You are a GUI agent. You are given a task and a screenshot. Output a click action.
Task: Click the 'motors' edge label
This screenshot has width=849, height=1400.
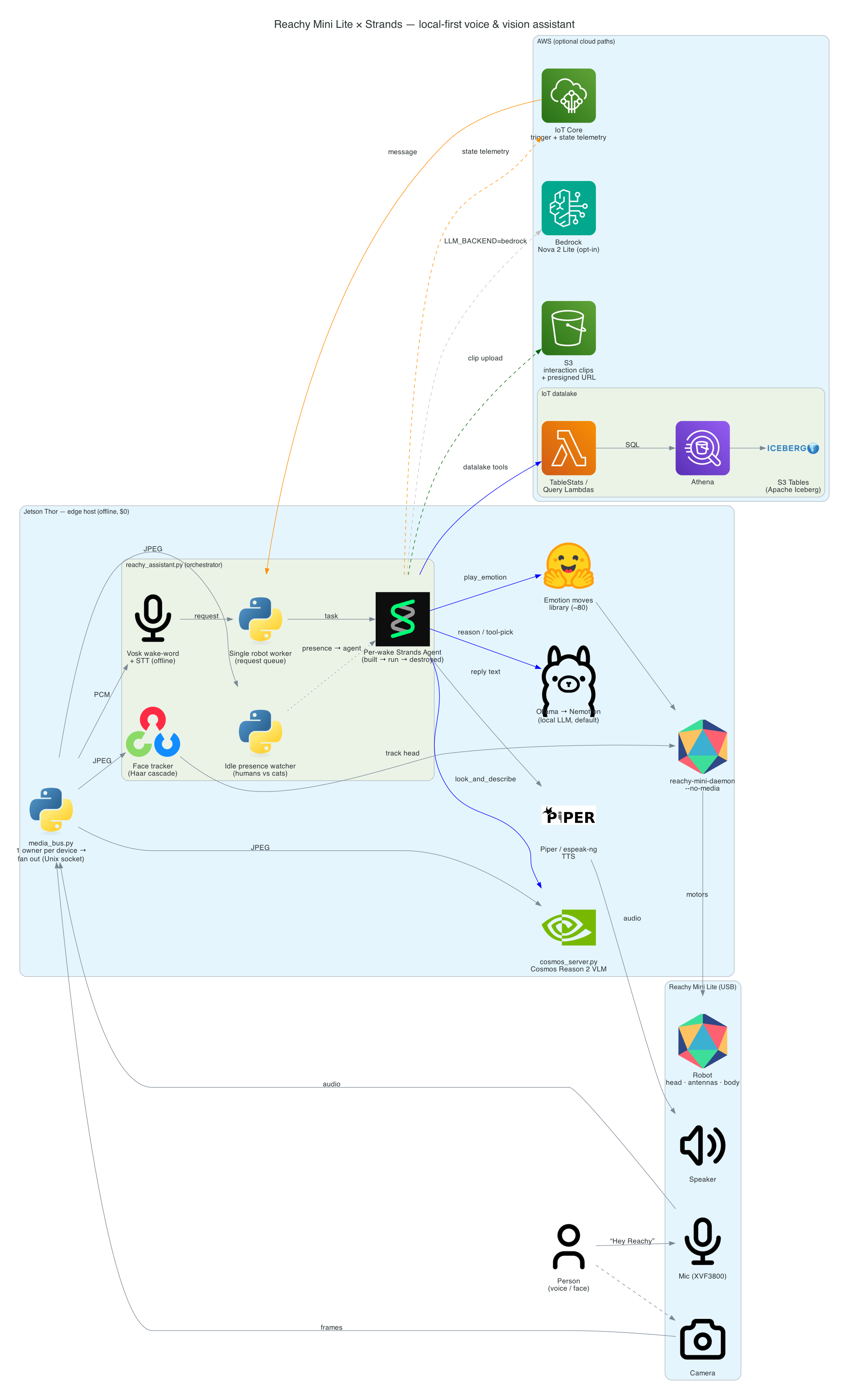click(x=697, y=894)
